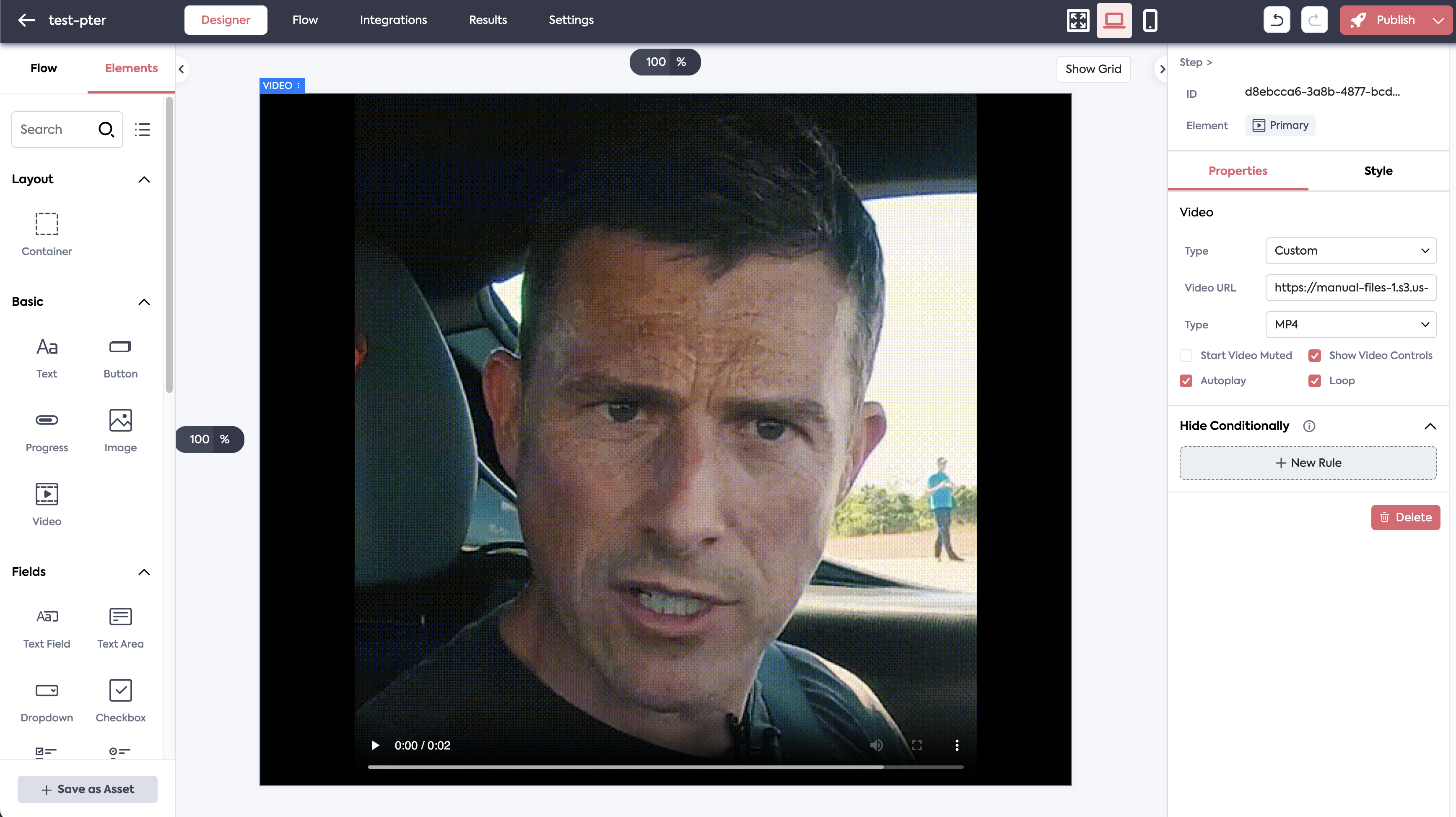The height and width of the screenshot is (817, 1456).
Task: Open the MP4 format dropdown
Action: point(1351,325)
